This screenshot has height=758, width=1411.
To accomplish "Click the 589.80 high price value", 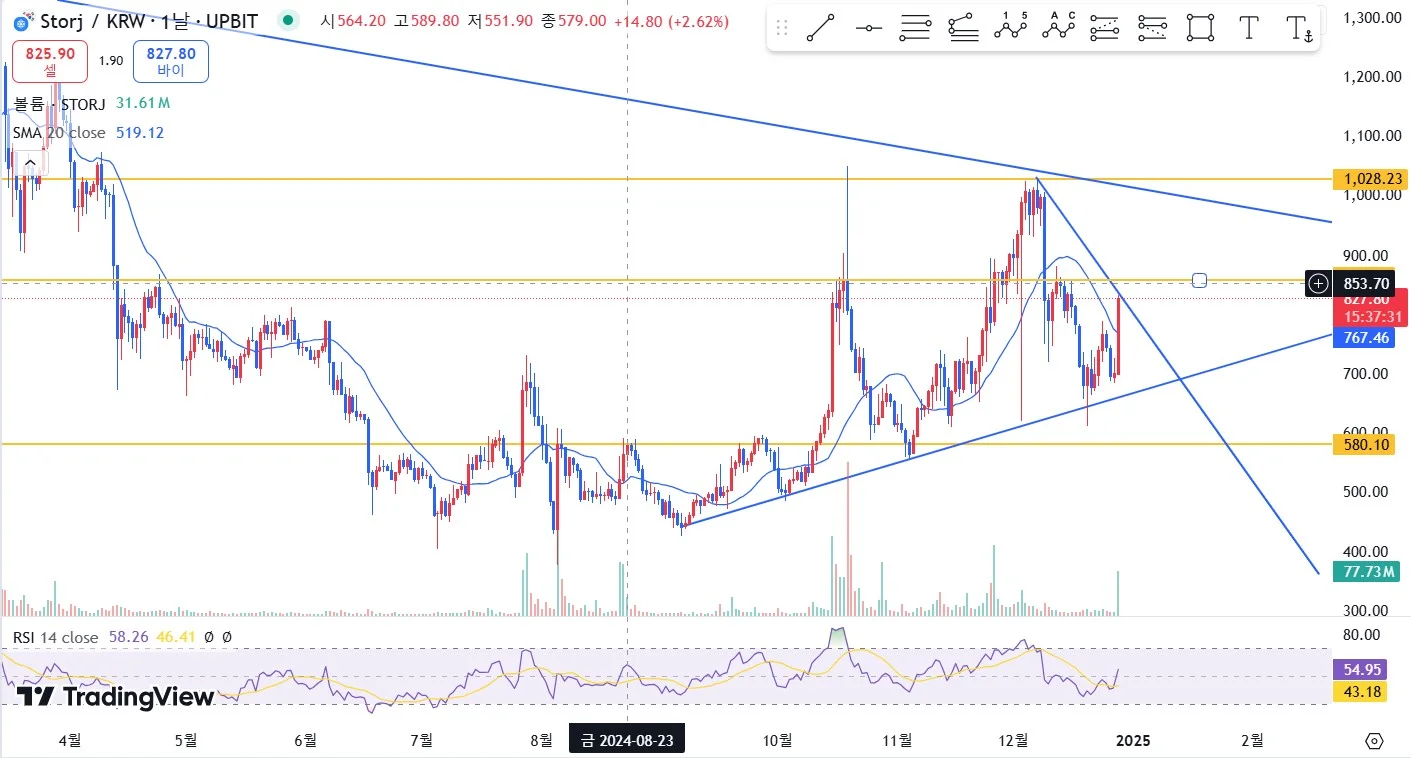I will click(434, 21).
